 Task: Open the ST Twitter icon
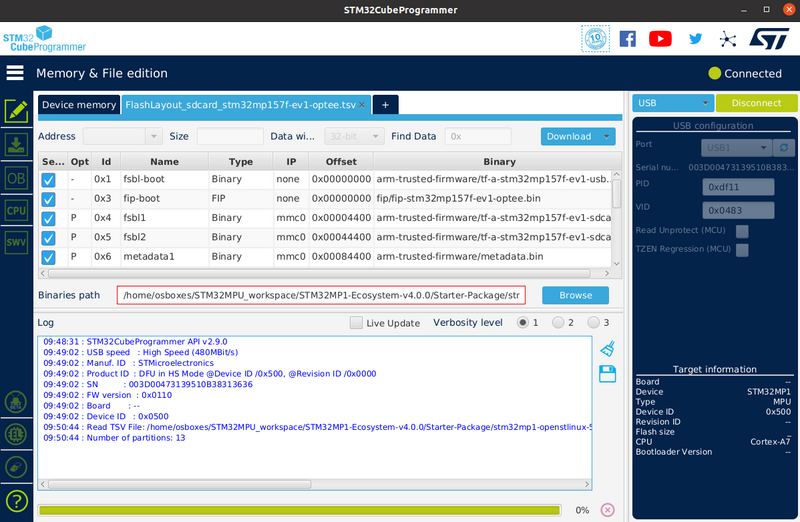695,39
